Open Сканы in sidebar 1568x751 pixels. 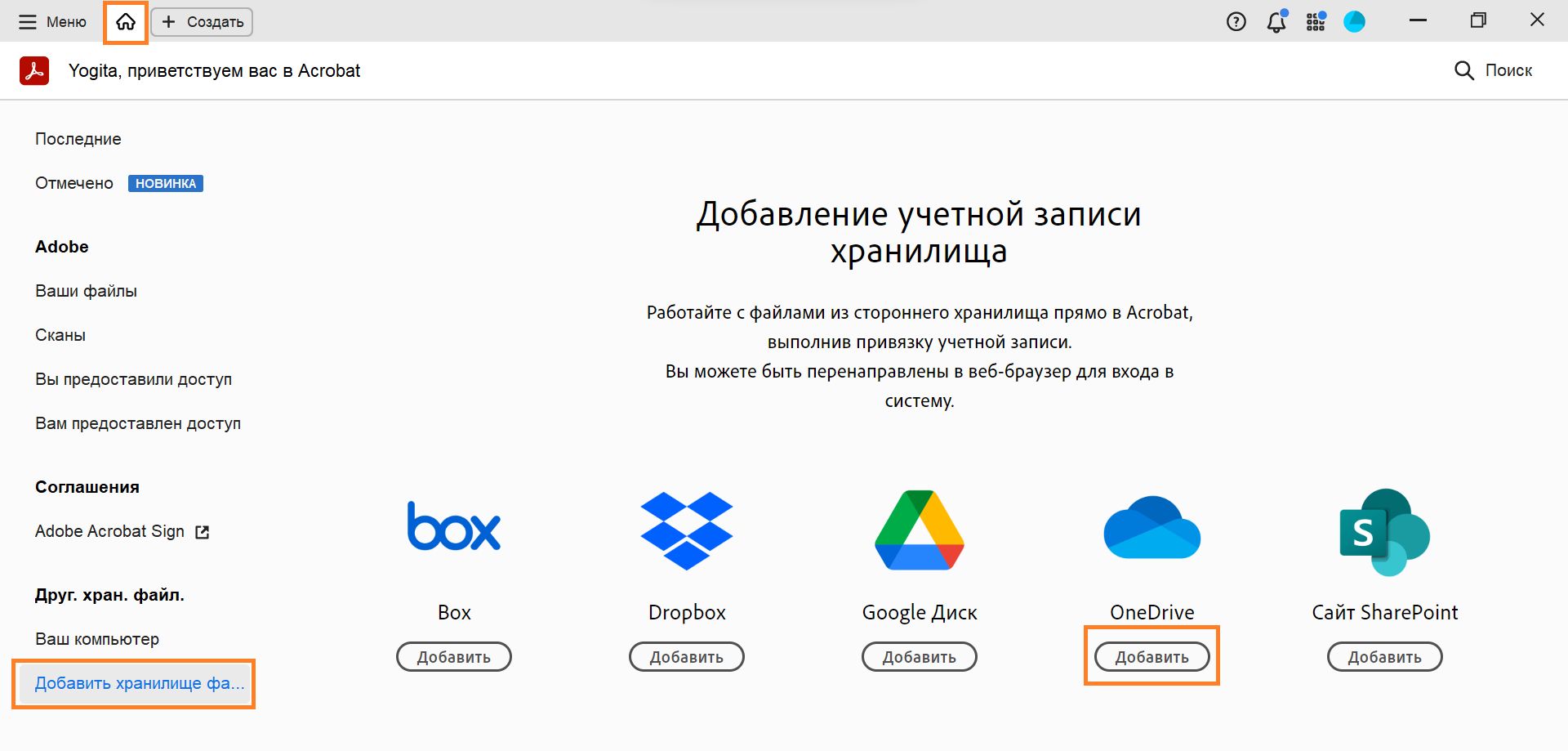click(x=60, y=335)
